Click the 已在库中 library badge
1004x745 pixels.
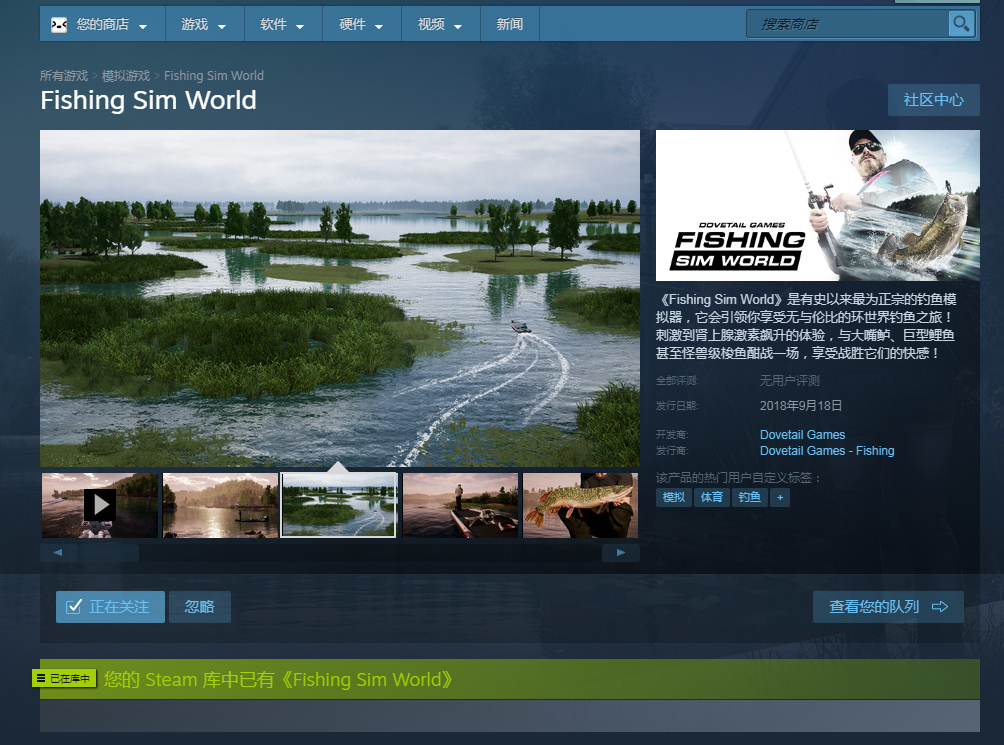(x=64, y=678)
